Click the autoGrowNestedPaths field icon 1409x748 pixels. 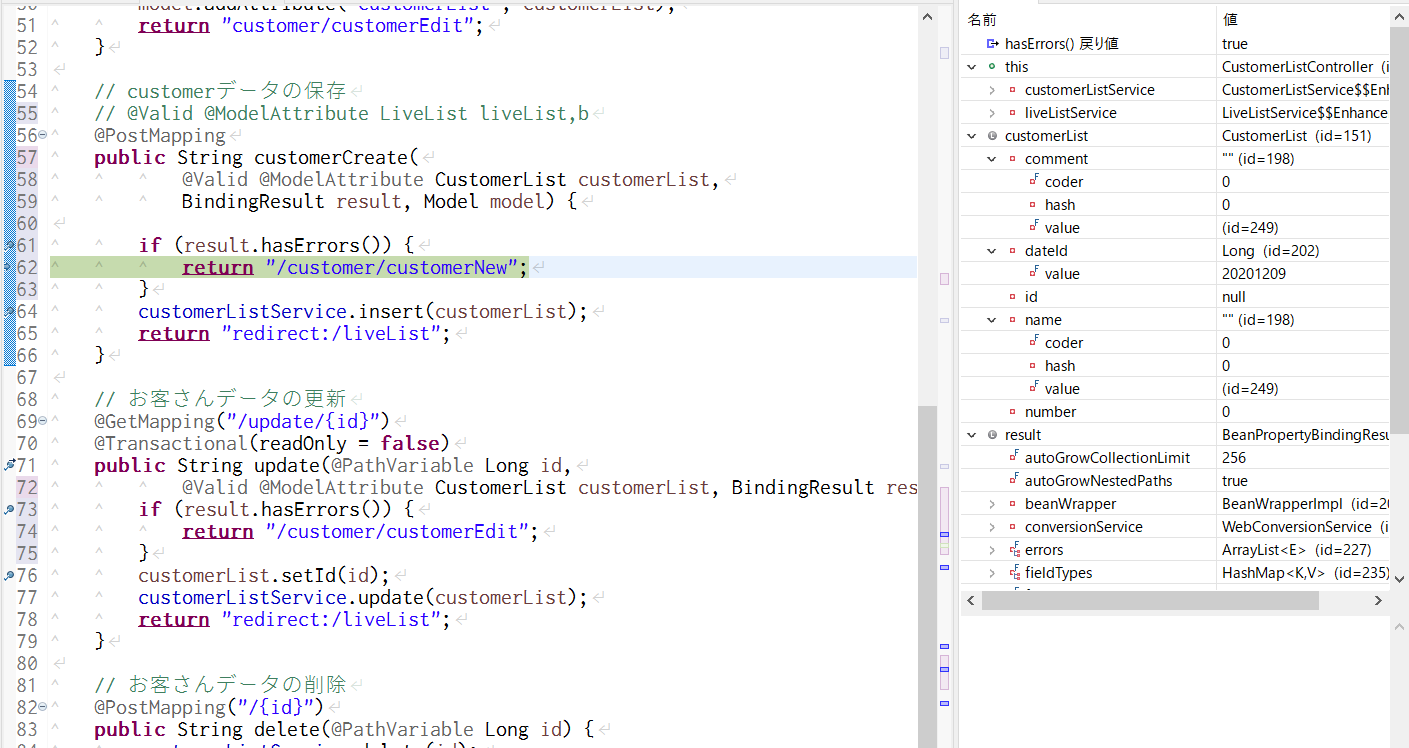[x=1014, y=480]
